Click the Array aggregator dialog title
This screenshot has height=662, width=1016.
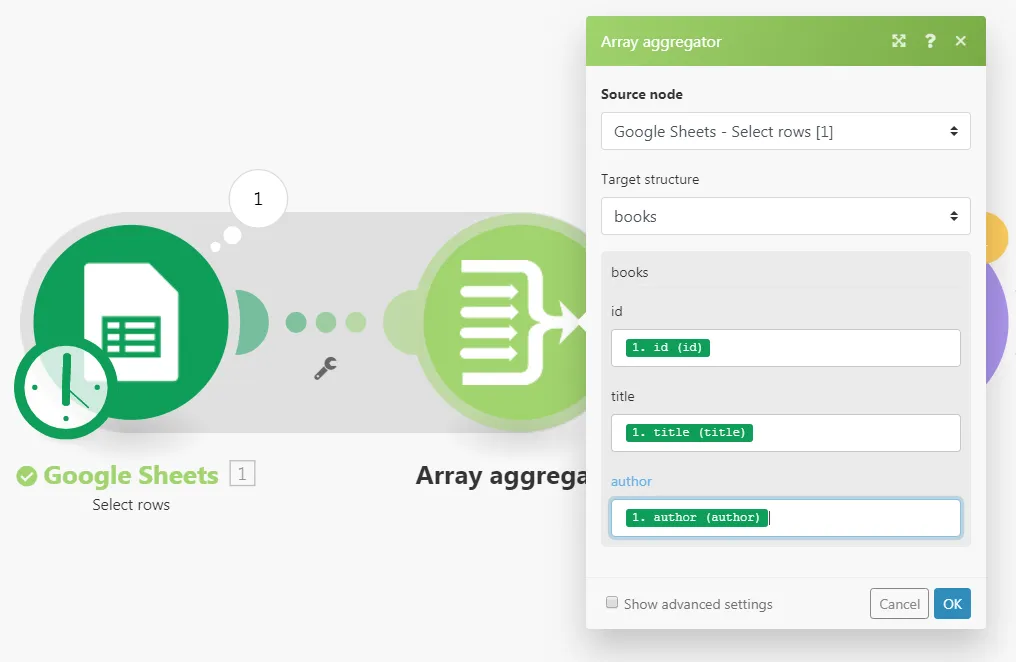point(661,42)
